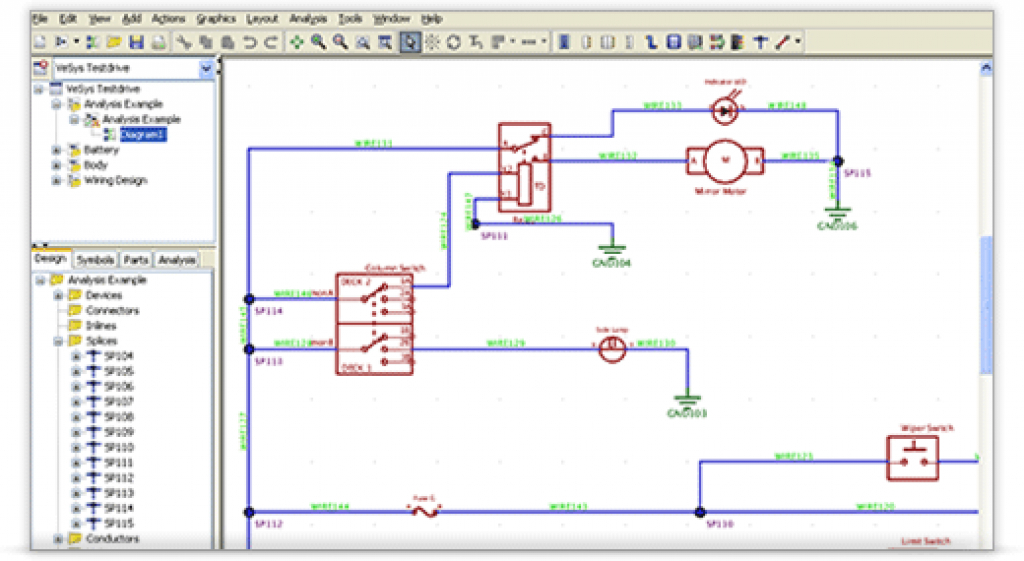The height and width of the screenshot is (561, 1024).
Task: Open the Analysis menu
Action: [308, 18]
